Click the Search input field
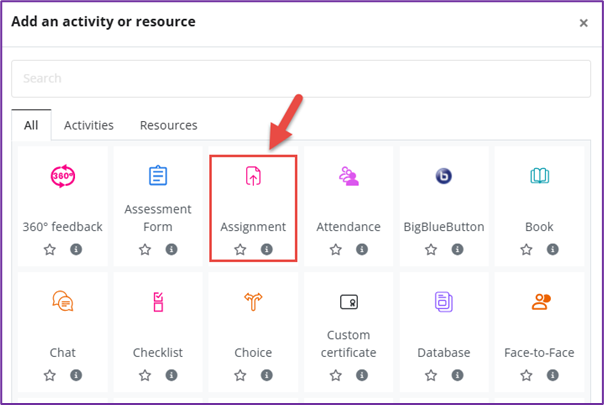This screenshot has width=604, height=405. (x=301, y=78)
